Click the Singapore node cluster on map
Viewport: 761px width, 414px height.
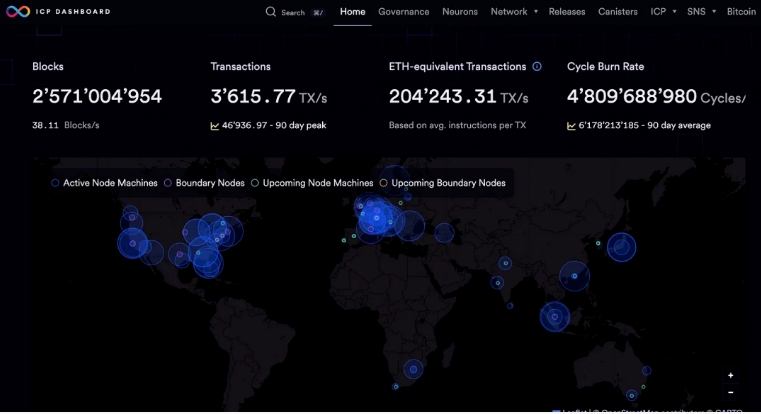coord(555,316)
